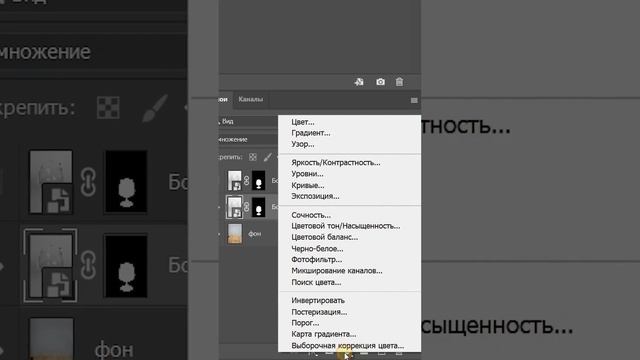Add Кривые... adjustment layer
This screenshot has height=360, width=640.
point(307,185)
